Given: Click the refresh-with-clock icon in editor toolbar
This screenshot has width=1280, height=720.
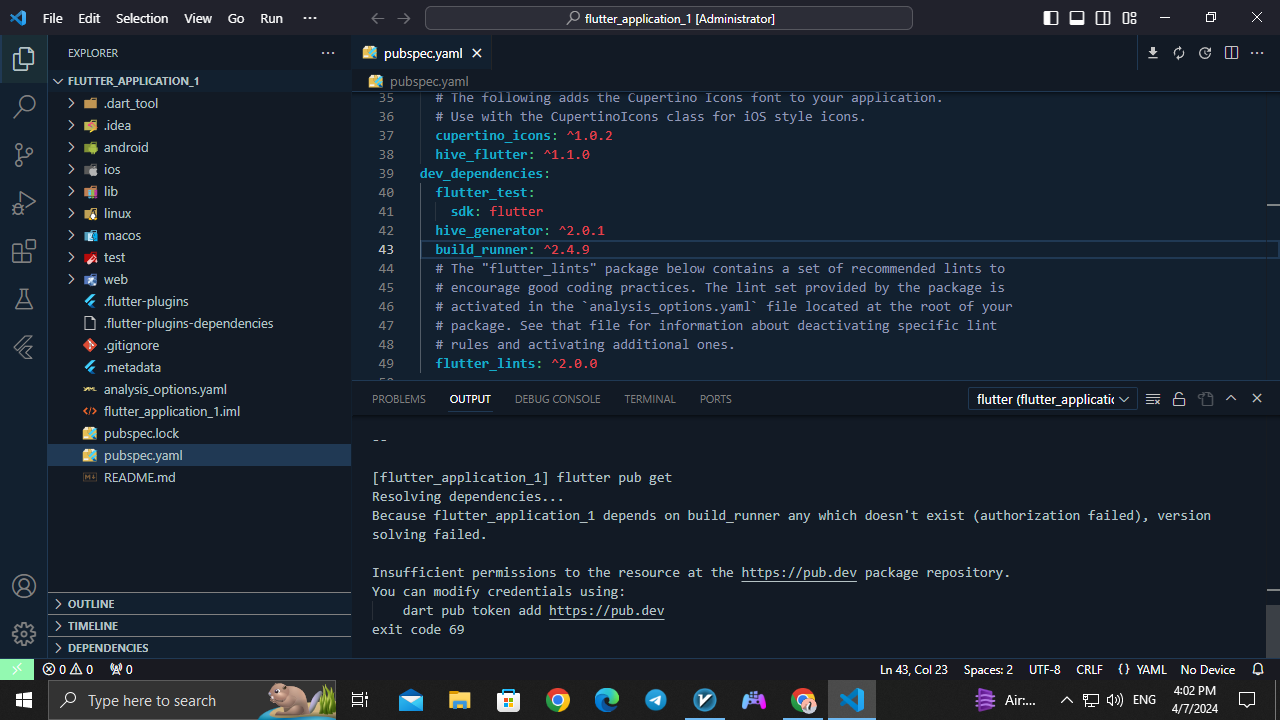Looking at the screenshot, I should [1205, 53].
